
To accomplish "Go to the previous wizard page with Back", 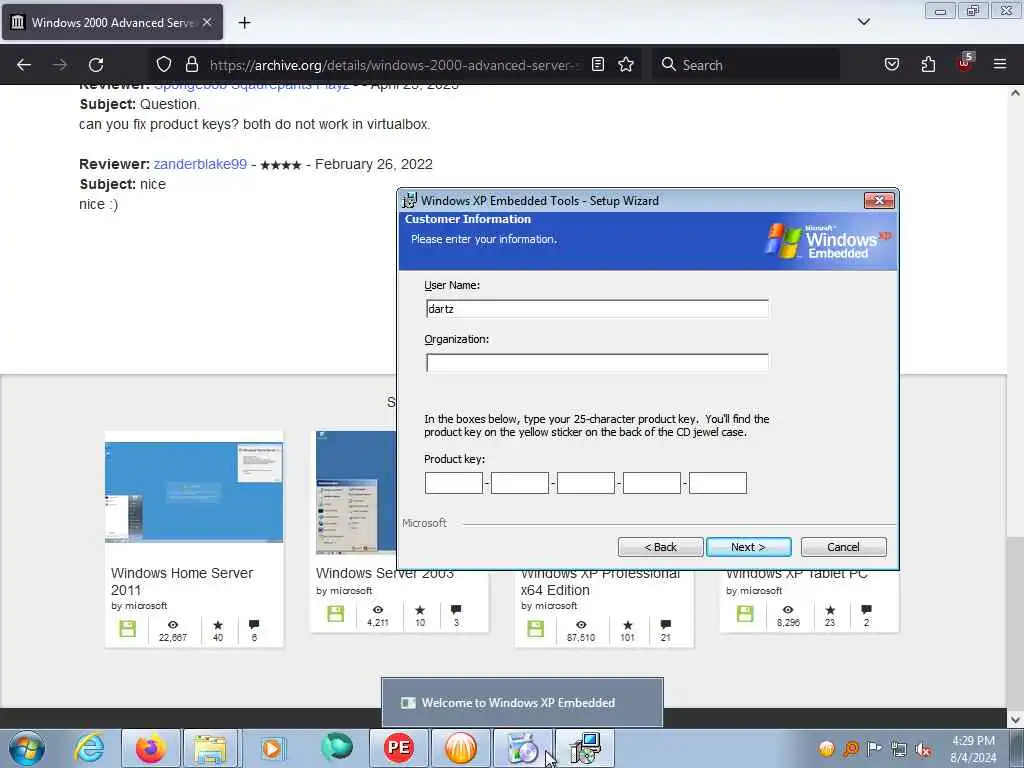I will (660, 547).
